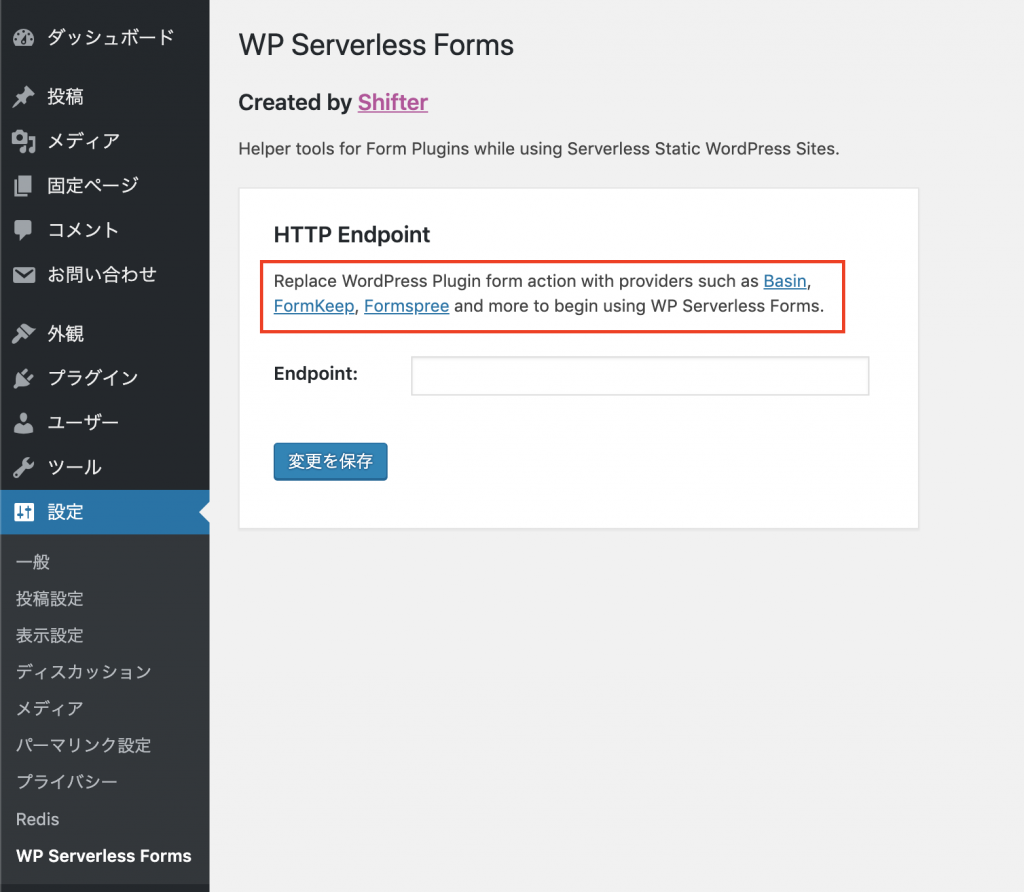Select the 設定 menu label
The image size is (1024, 892).
tap(65, 512)
